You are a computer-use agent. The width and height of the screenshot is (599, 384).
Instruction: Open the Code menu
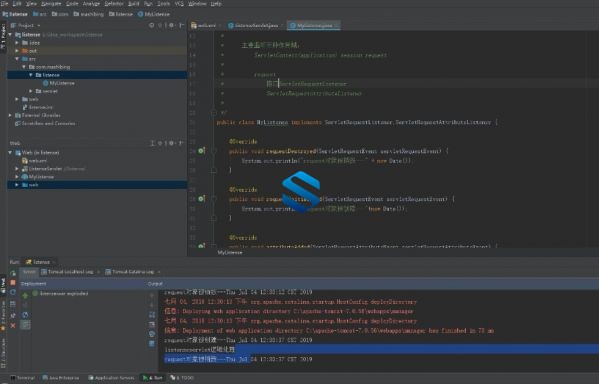72,3
